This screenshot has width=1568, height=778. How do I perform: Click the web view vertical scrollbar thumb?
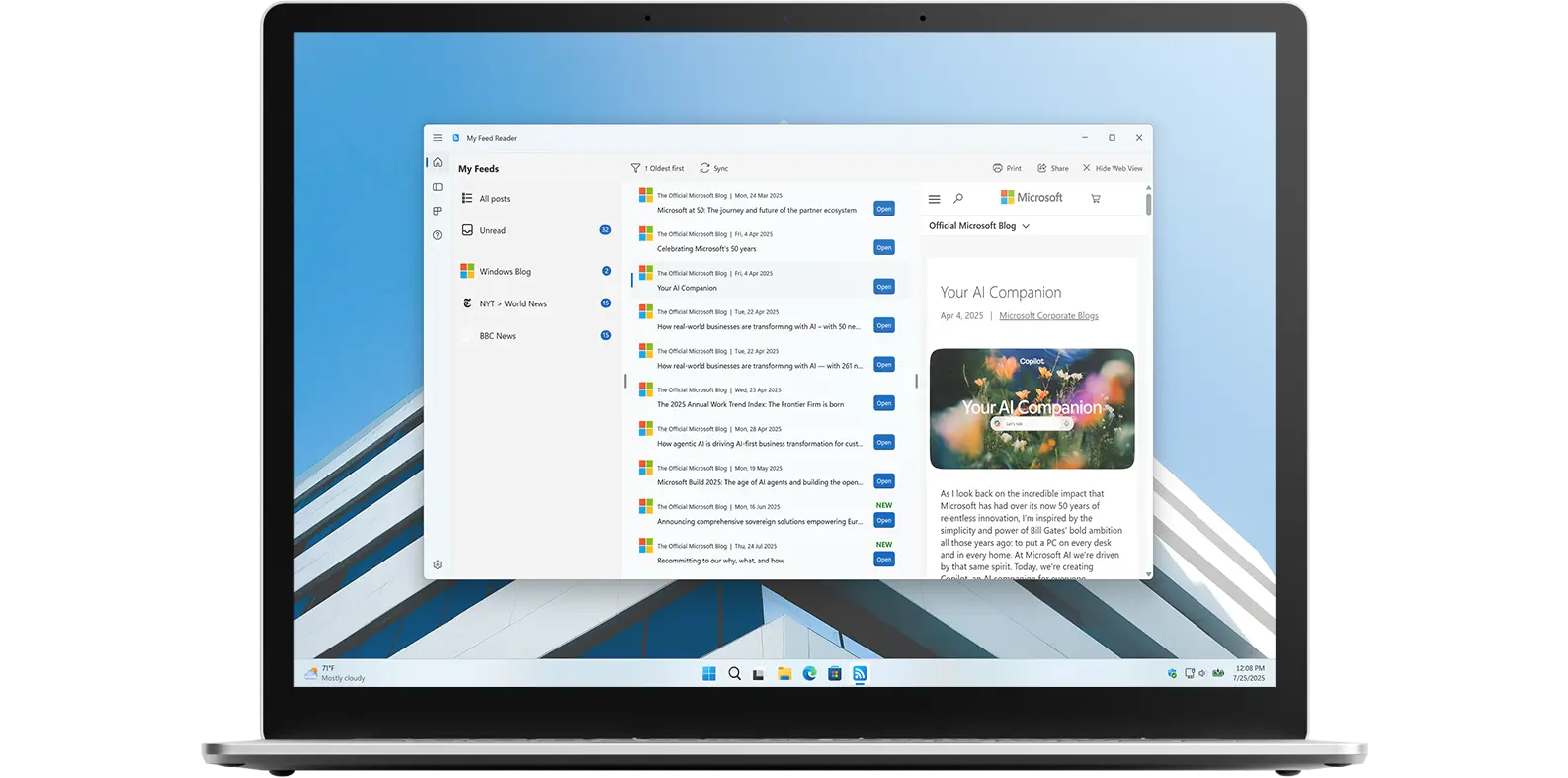[1148, 204]
